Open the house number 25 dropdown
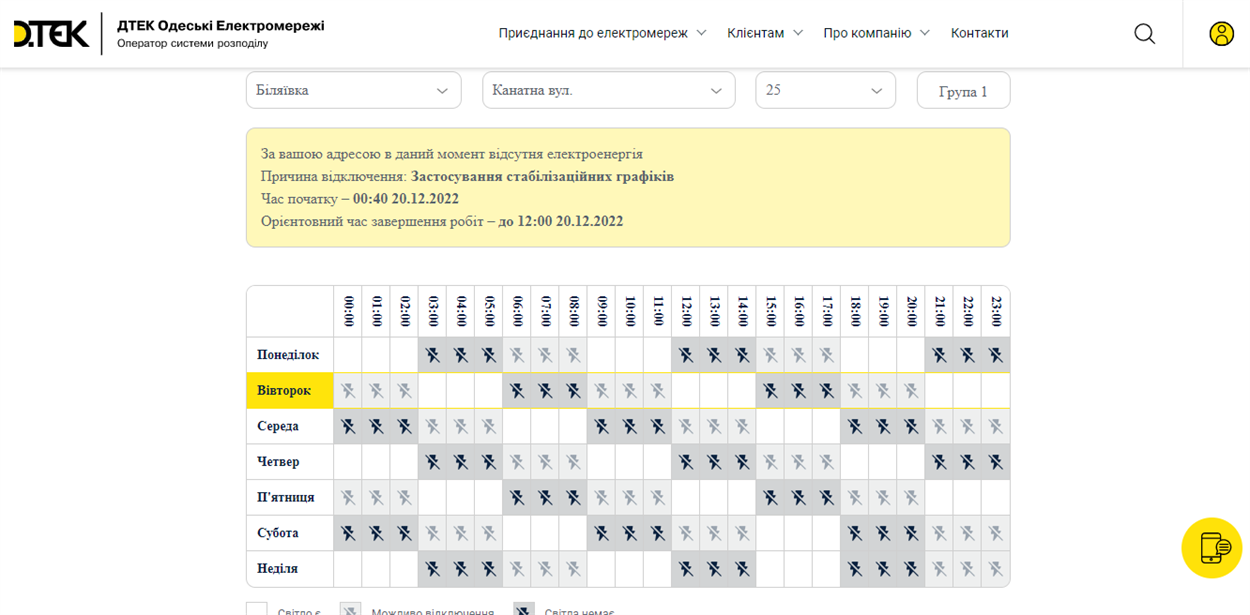The height and width of the screenshot is (615, 1250). (x=826, y=90)
